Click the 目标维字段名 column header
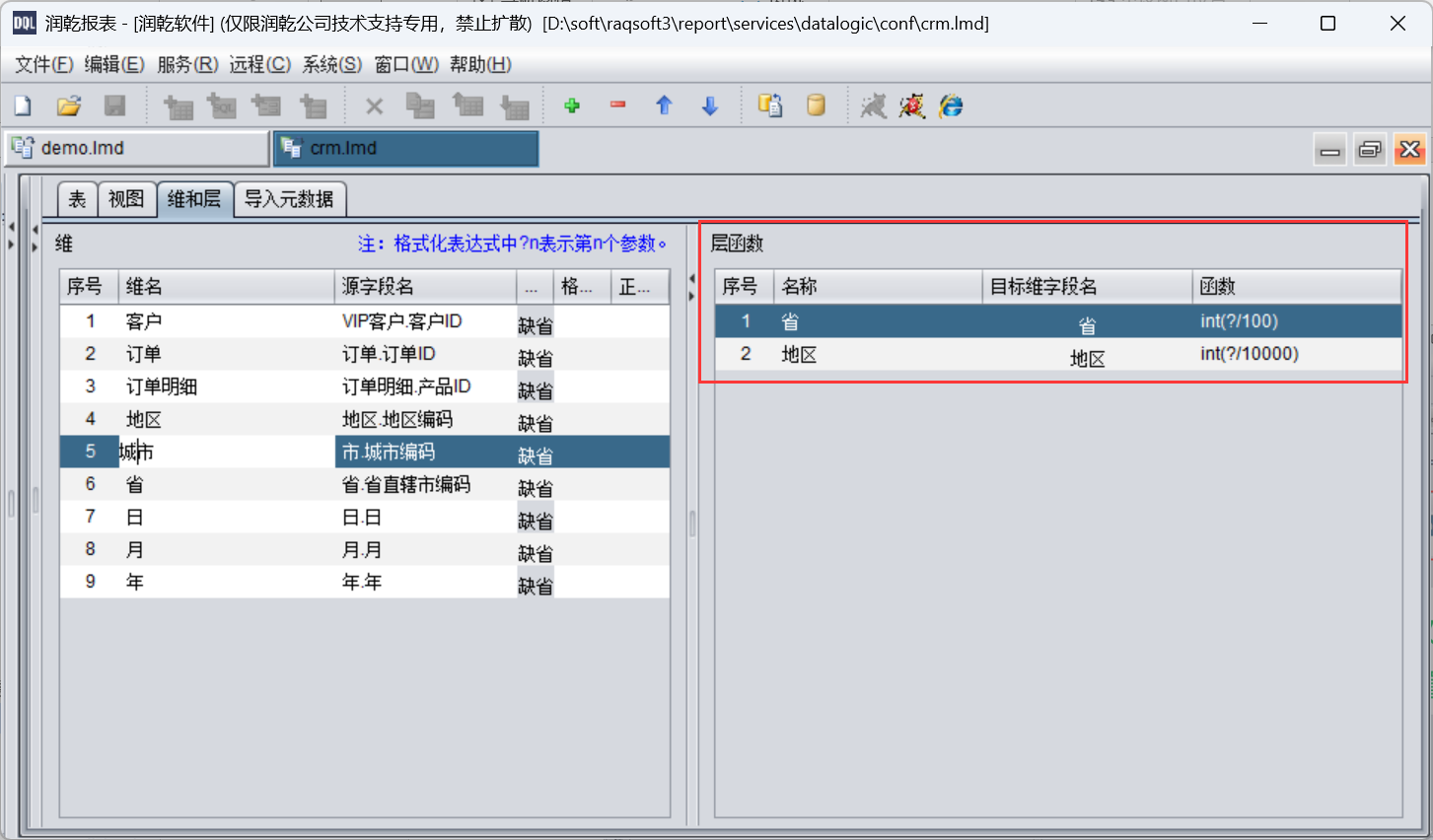Screen dimensions: 1433x840 [1085, 287]
